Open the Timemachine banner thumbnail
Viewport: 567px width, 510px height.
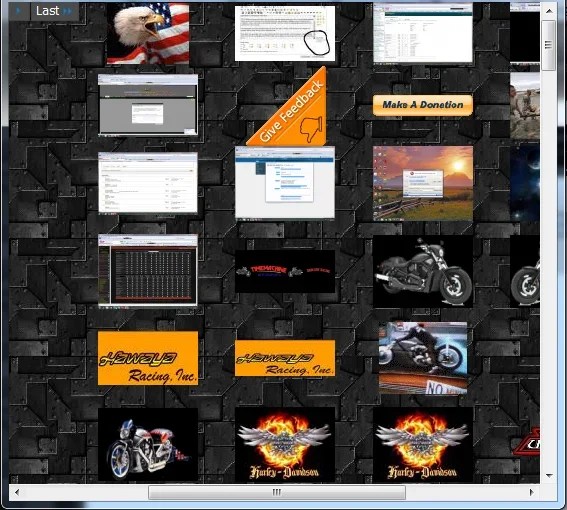pyautogui.click(x=285, y=271)
